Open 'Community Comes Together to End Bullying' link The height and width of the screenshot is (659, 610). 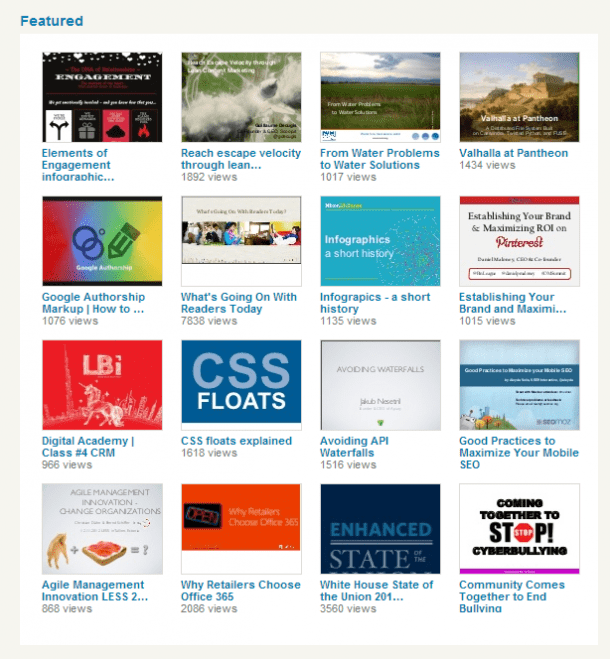coord(512,596)
